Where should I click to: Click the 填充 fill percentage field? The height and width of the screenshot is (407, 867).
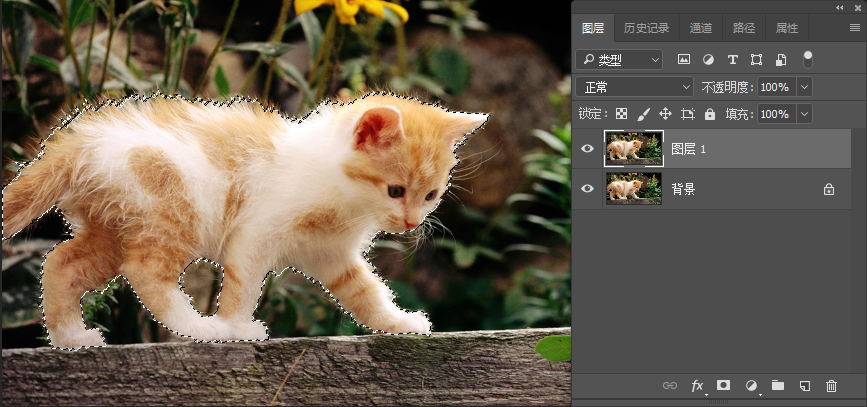click(773, 115)
